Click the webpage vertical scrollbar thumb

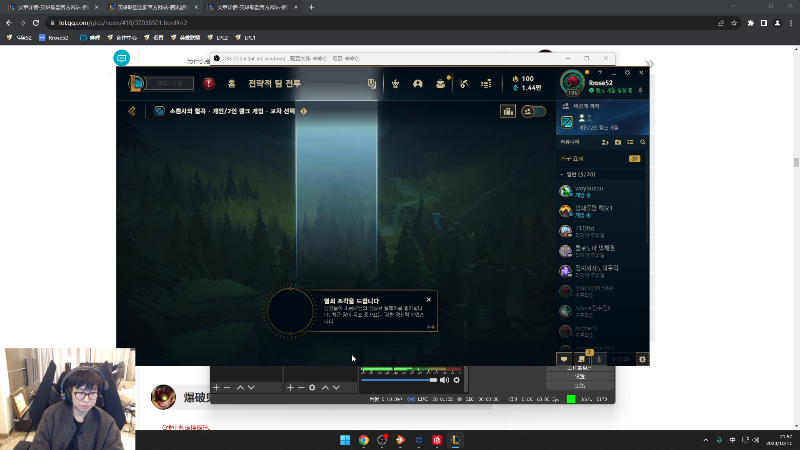796,162
